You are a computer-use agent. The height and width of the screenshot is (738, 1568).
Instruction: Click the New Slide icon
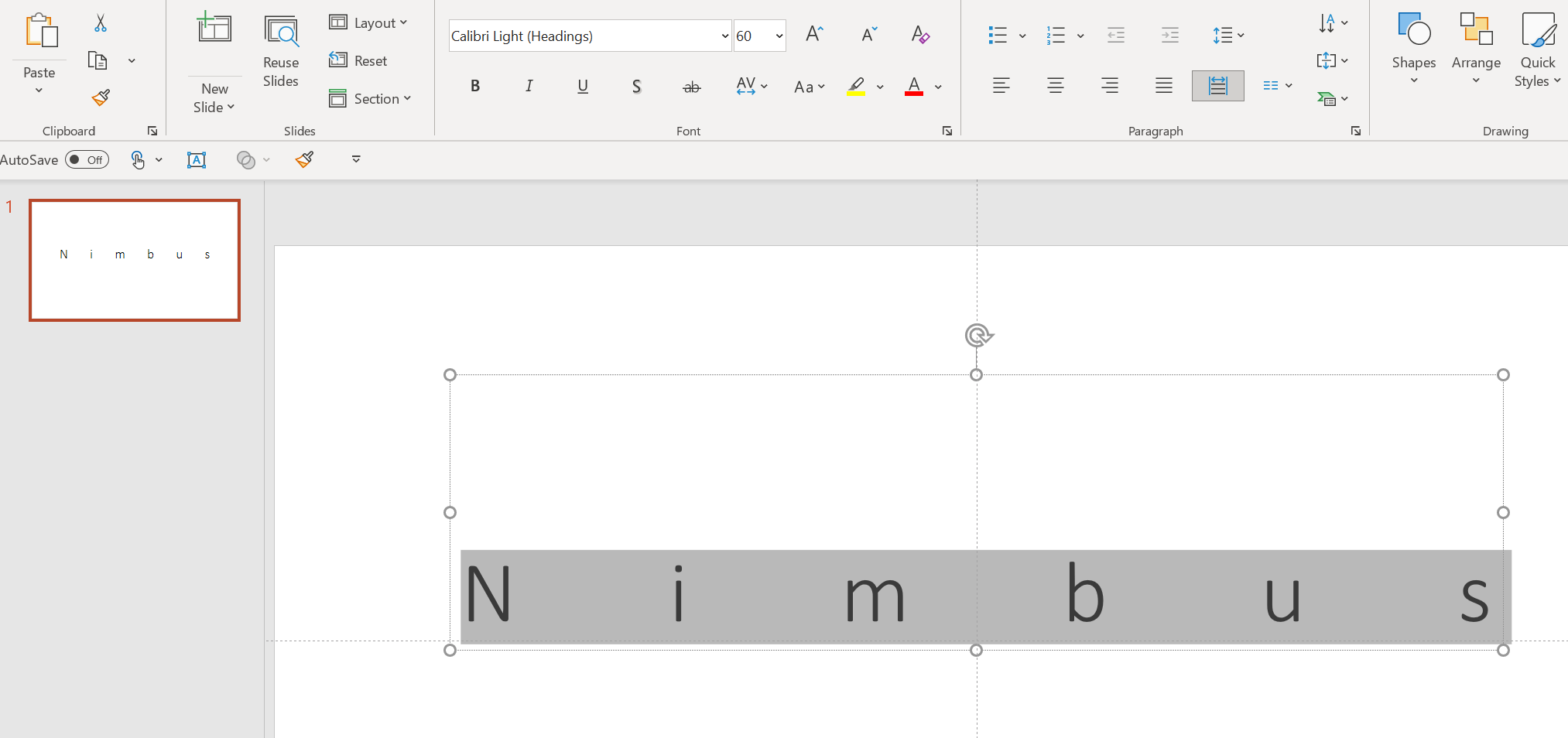coord(214,28)
